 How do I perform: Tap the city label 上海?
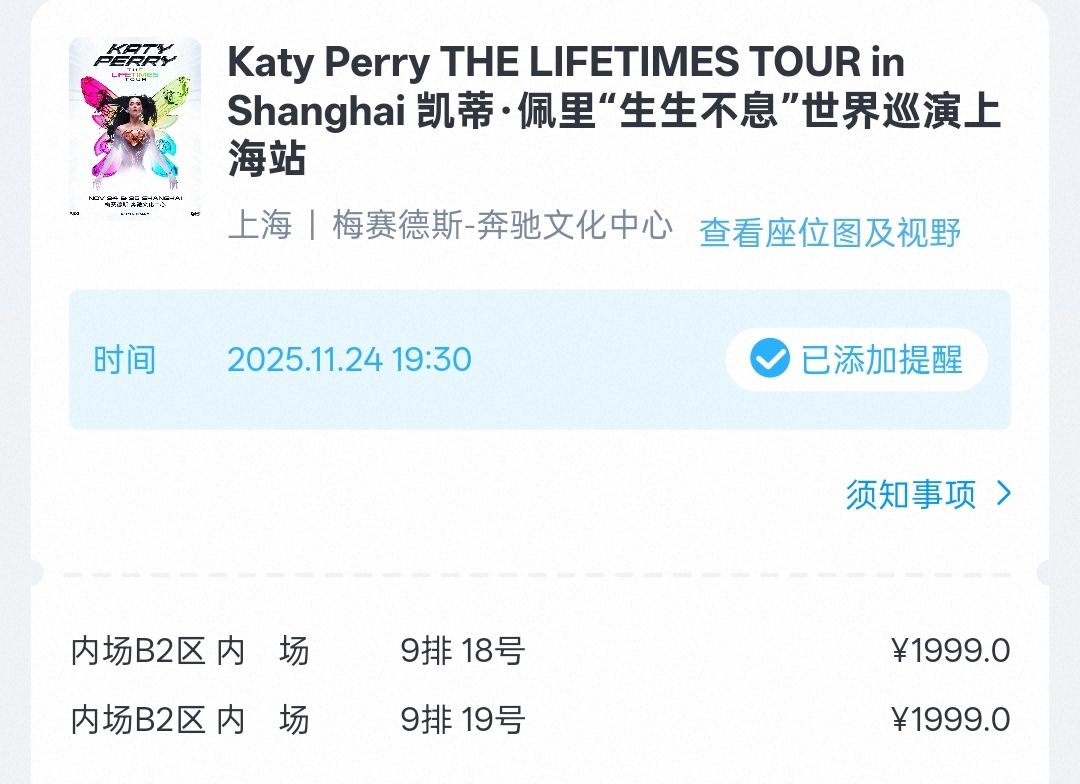tap(260, 226)
